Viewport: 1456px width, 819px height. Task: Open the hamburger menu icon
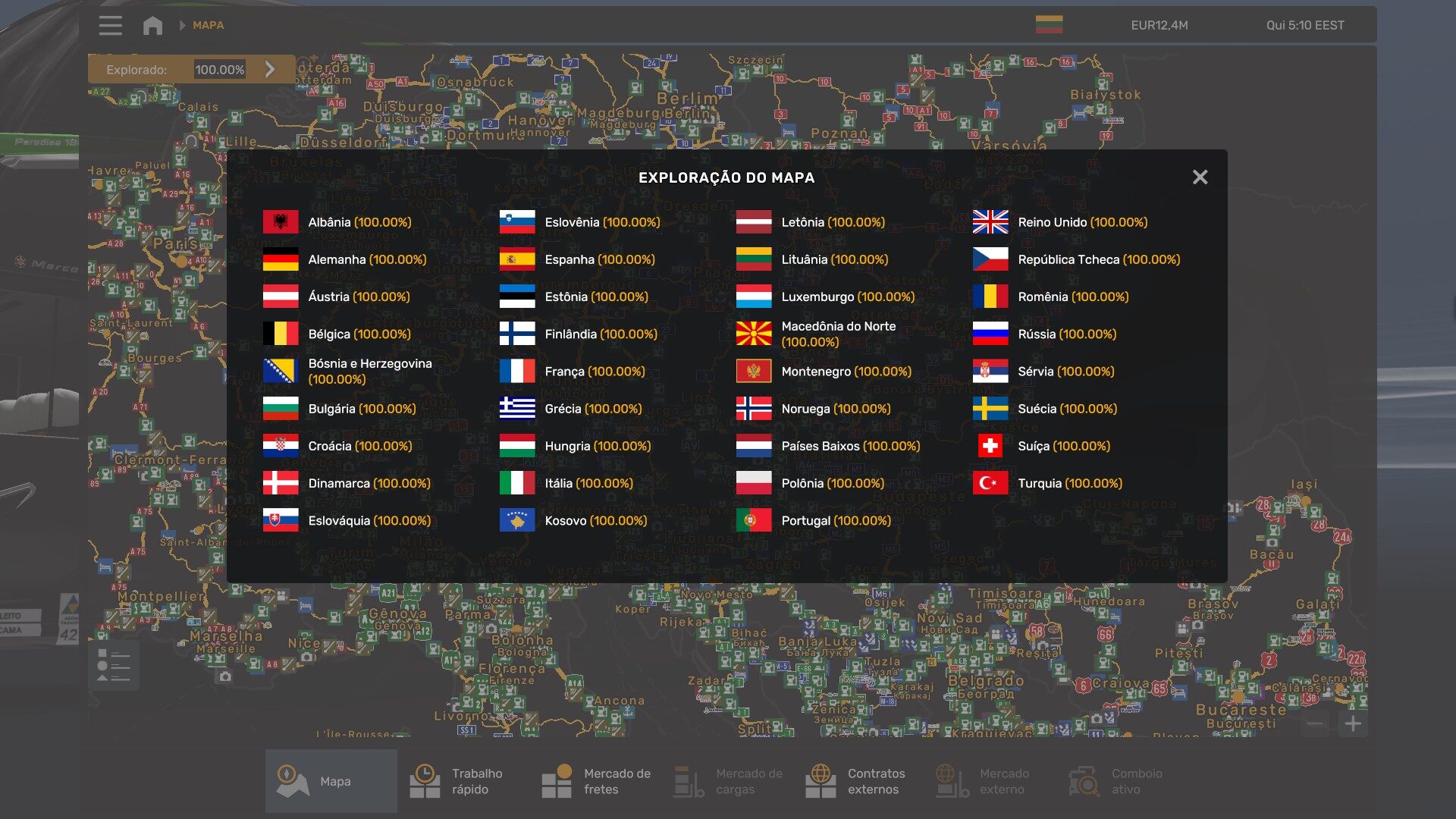(110, 25)
